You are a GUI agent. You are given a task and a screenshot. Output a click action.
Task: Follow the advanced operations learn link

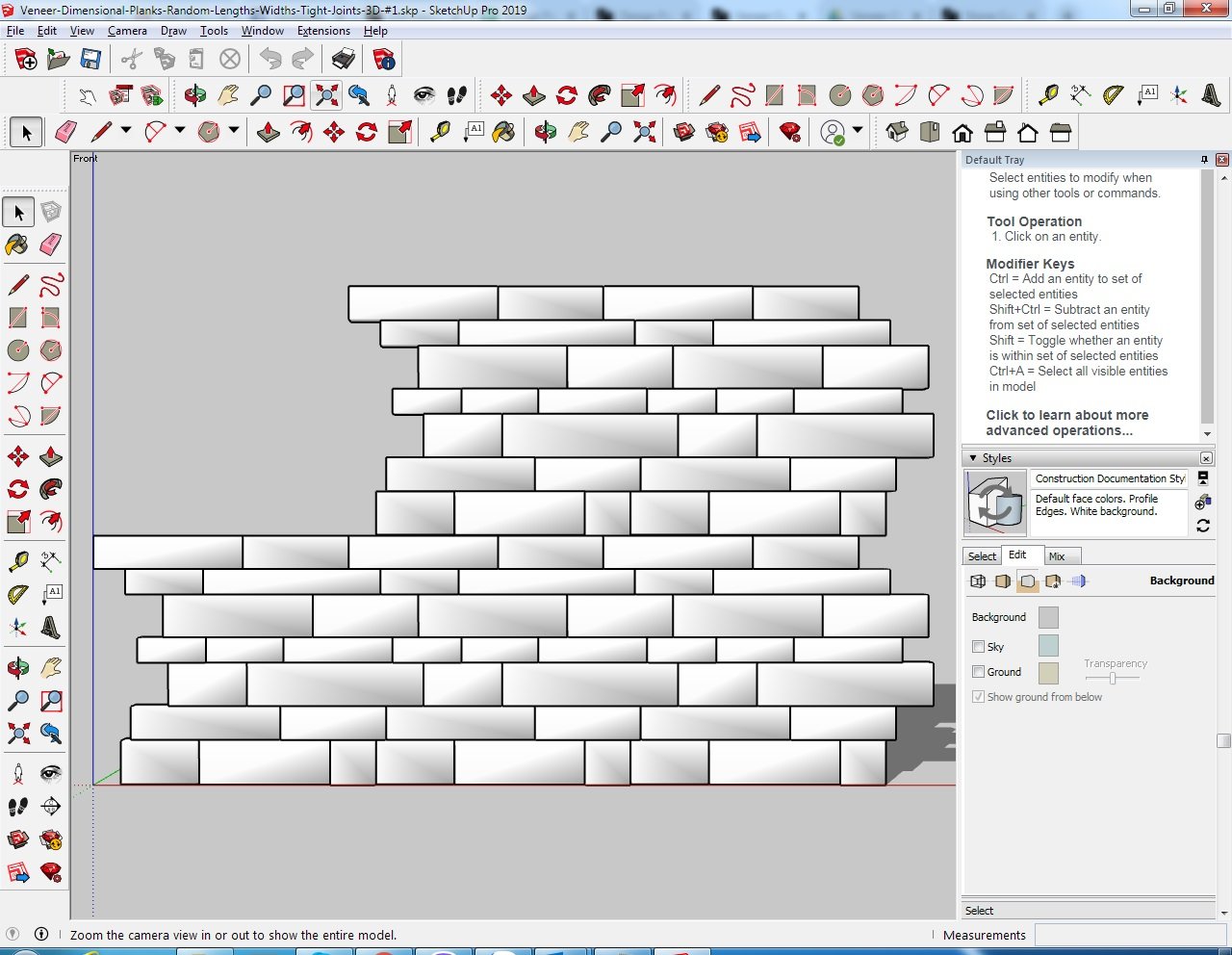pyautogui.click(x=1066, y=423)
